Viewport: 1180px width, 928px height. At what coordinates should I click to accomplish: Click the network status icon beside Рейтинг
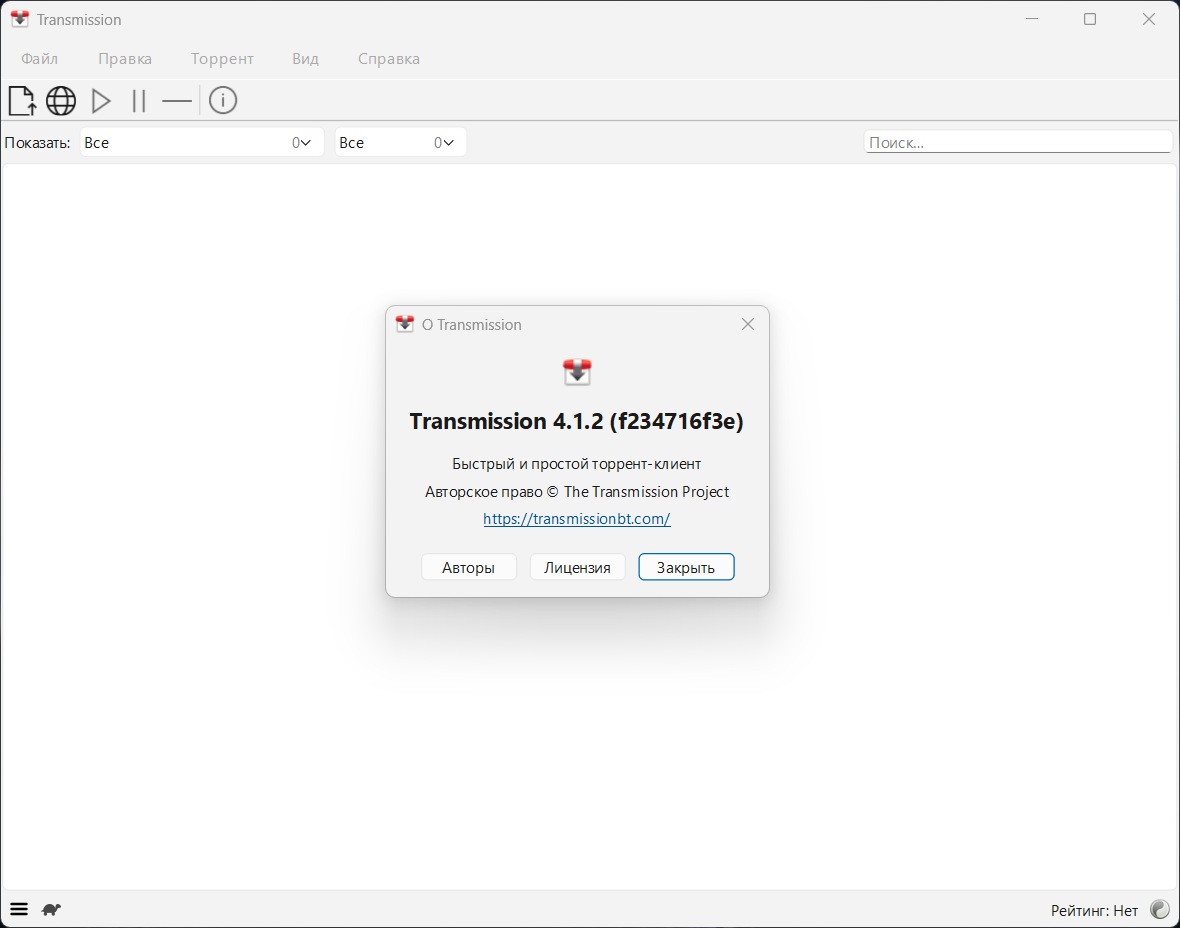1160,910
